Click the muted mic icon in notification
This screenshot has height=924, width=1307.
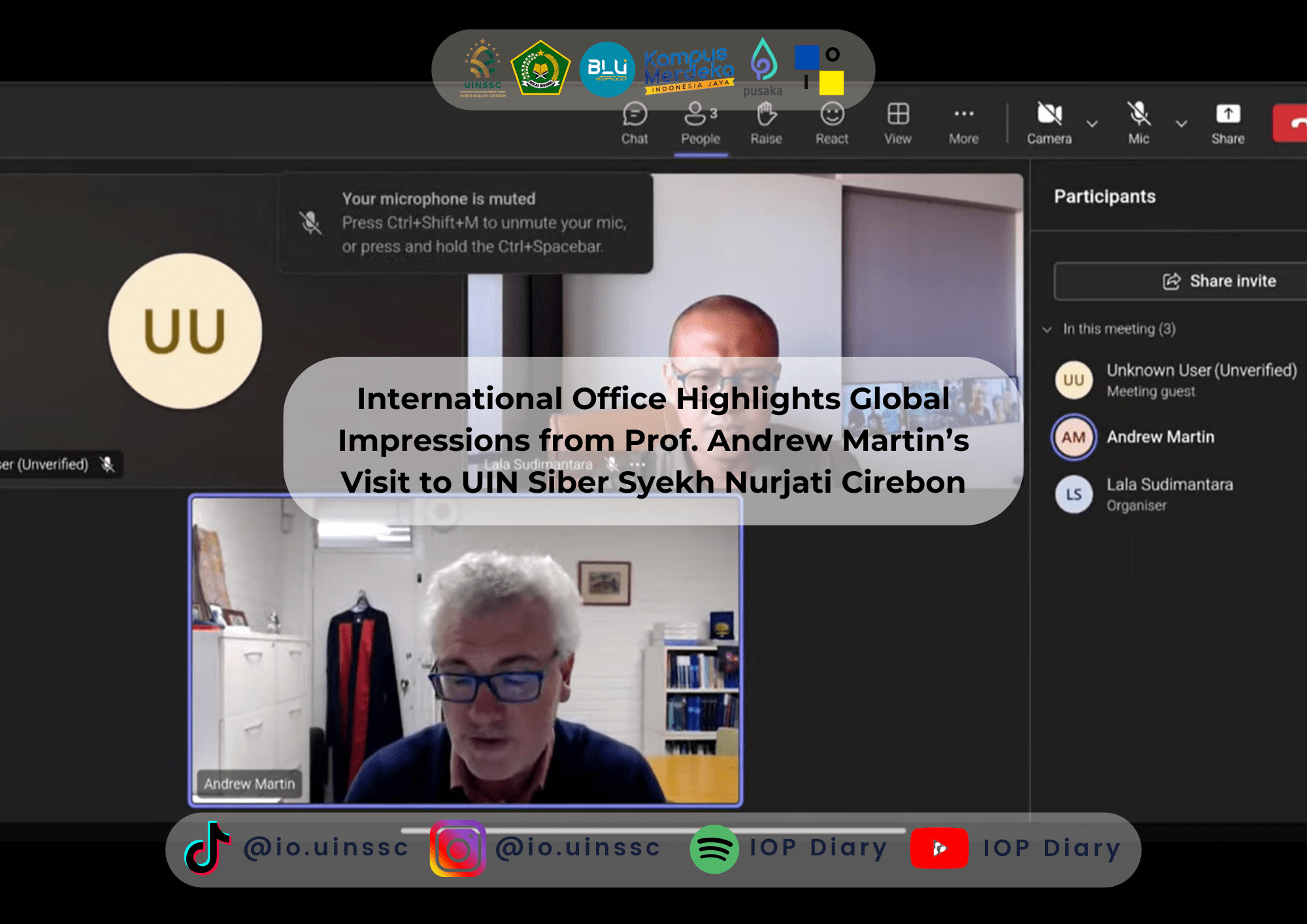tap(310, 223)
